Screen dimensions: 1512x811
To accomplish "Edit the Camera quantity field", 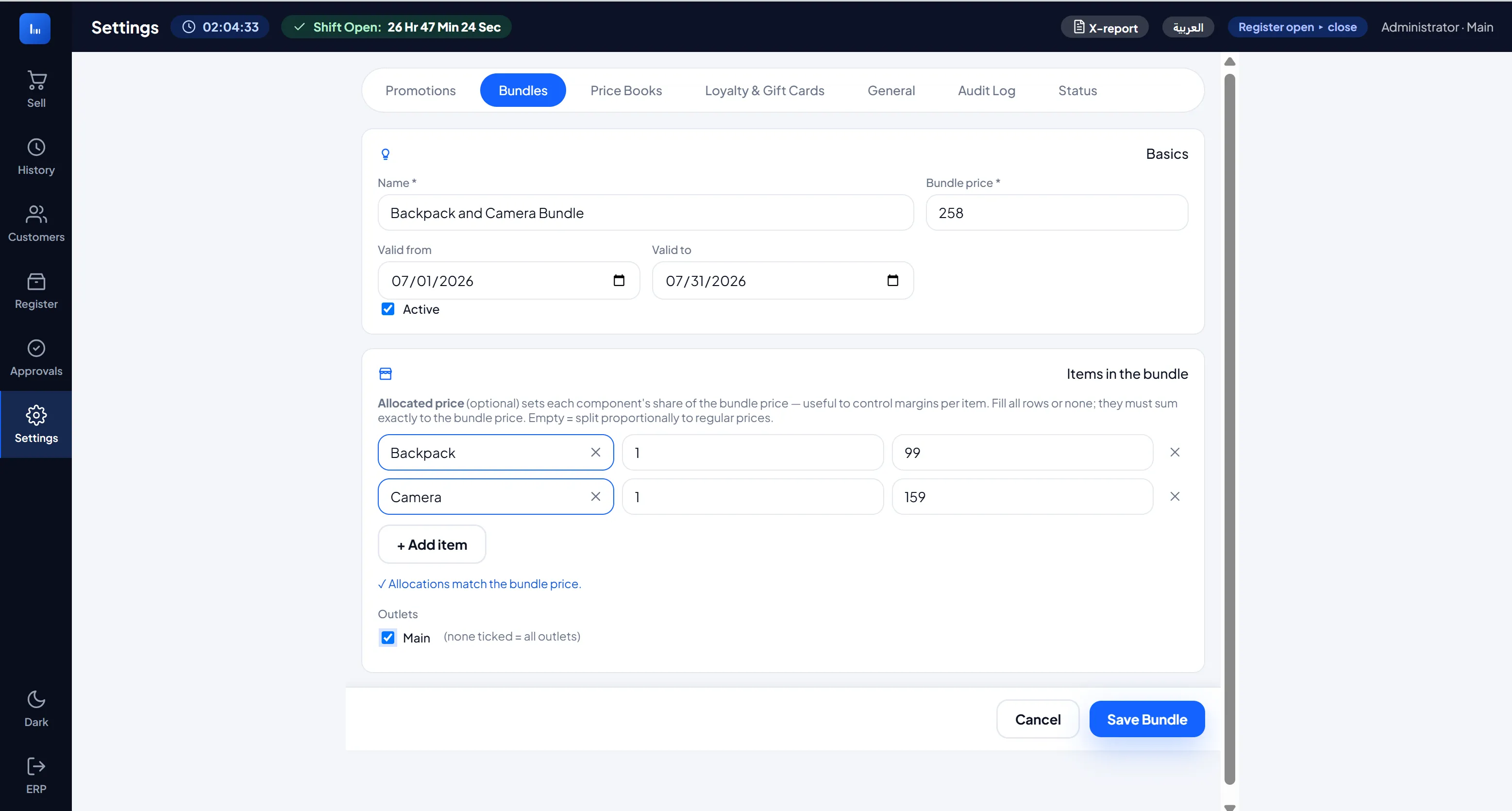I will [753, 497].
